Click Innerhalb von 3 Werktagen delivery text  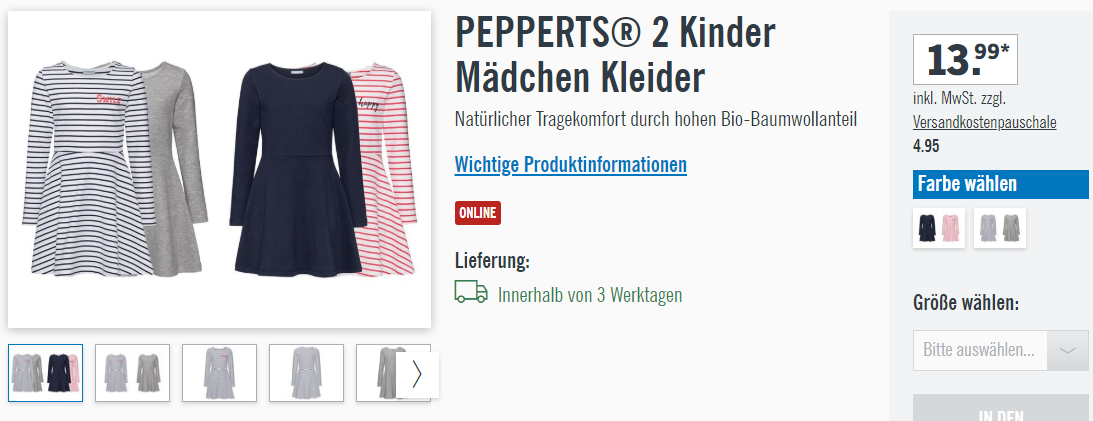pos(590,295)
